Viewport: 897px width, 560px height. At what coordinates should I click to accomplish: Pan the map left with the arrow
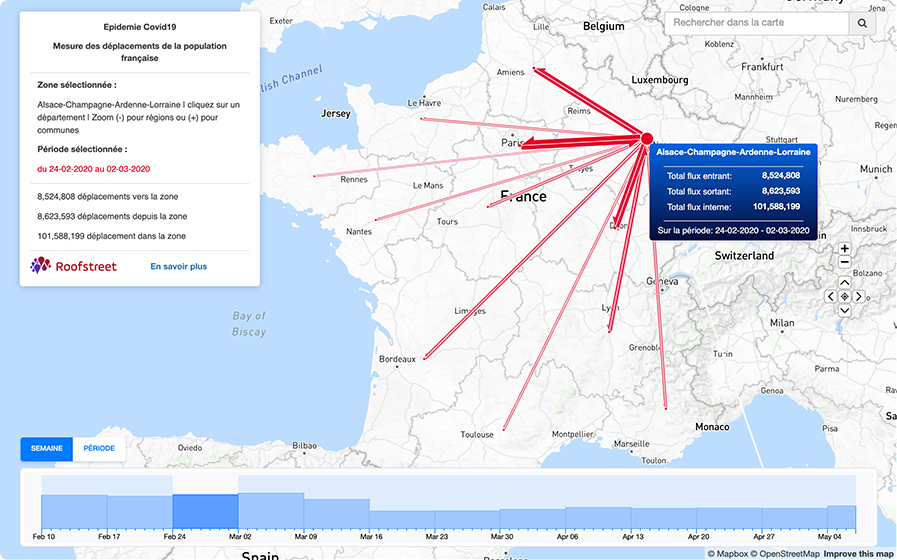[x=831, y=296]
